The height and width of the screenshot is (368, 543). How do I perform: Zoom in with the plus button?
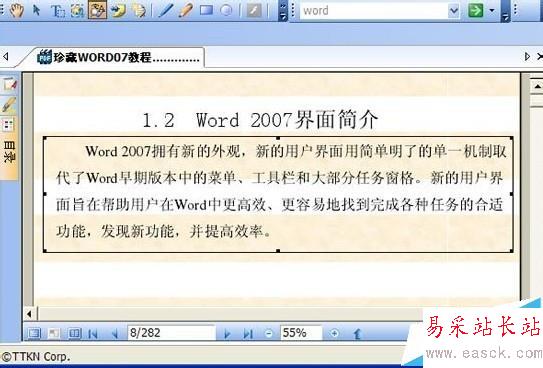pos(334,333)
